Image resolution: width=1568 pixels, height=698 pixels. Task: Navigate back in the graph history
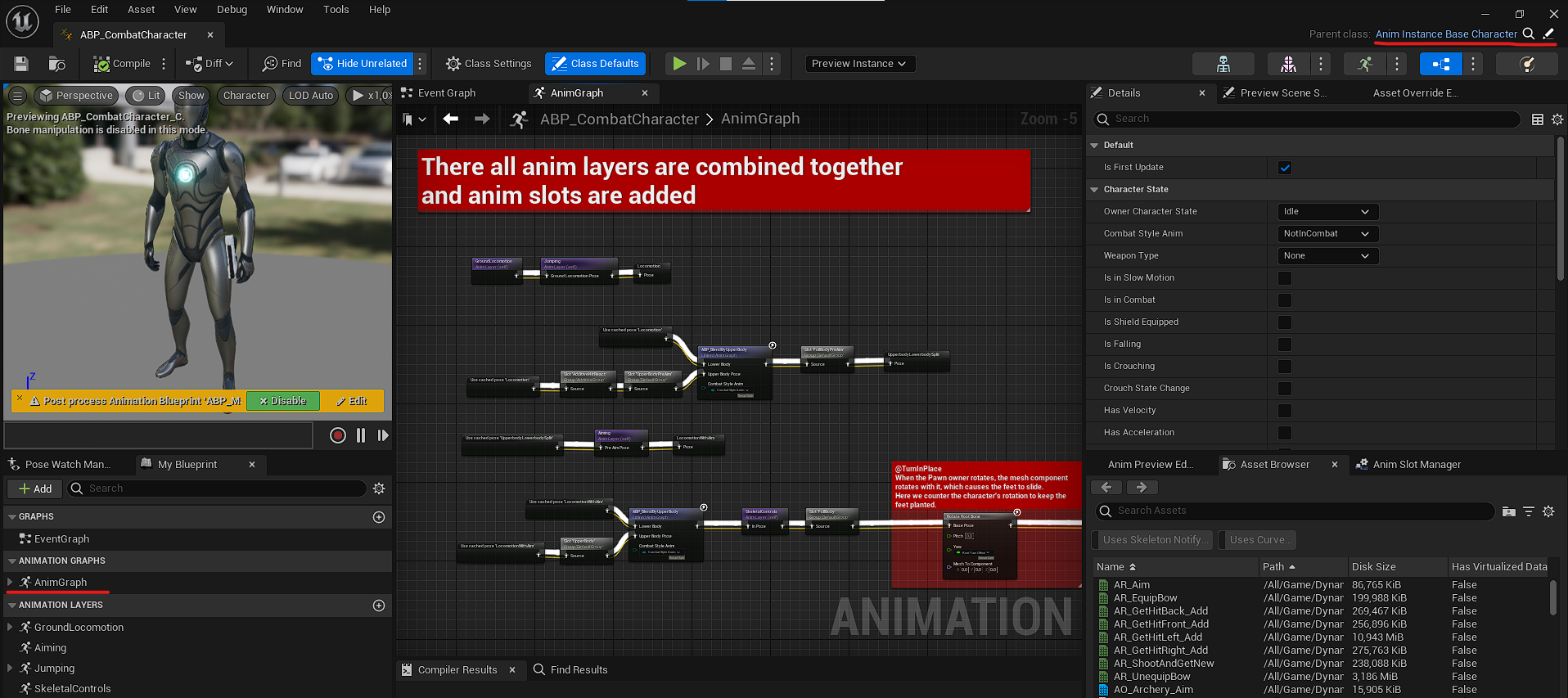click(450, 119)
